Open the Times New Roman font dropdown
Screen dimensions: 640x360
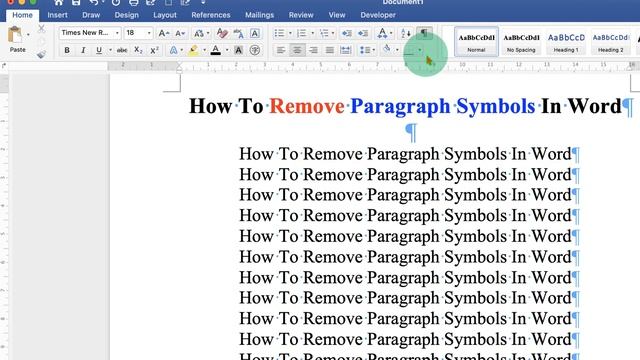[x=117, y=33]
